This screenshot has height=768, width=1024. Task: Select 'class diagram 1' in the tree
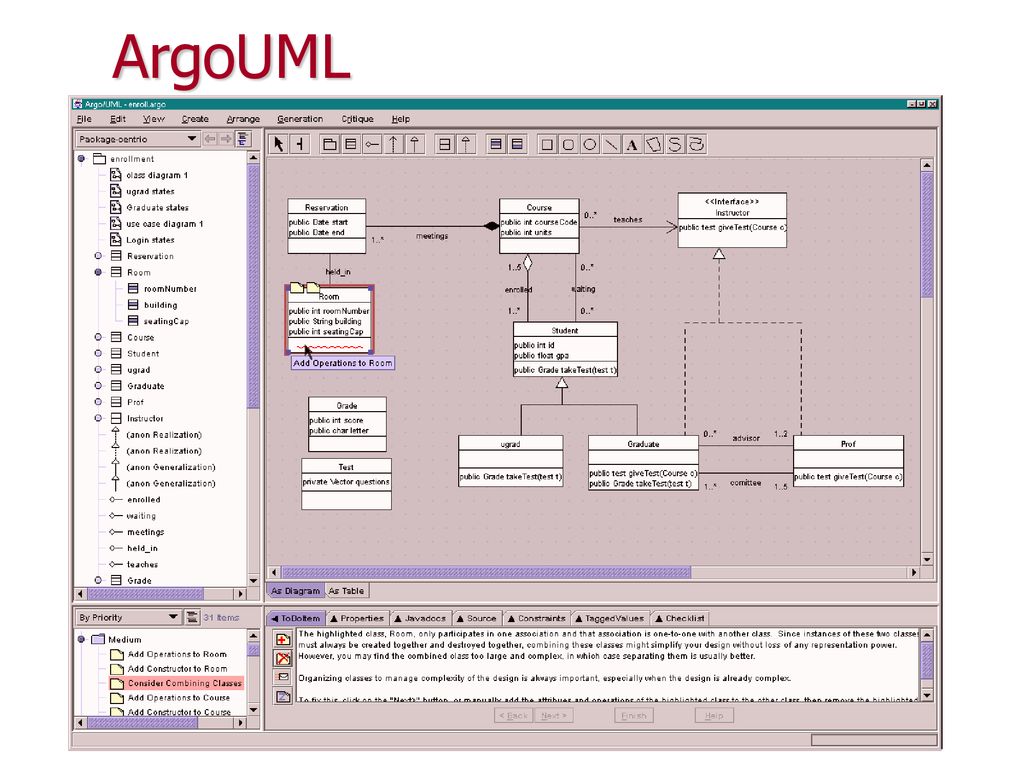(157, 175)
